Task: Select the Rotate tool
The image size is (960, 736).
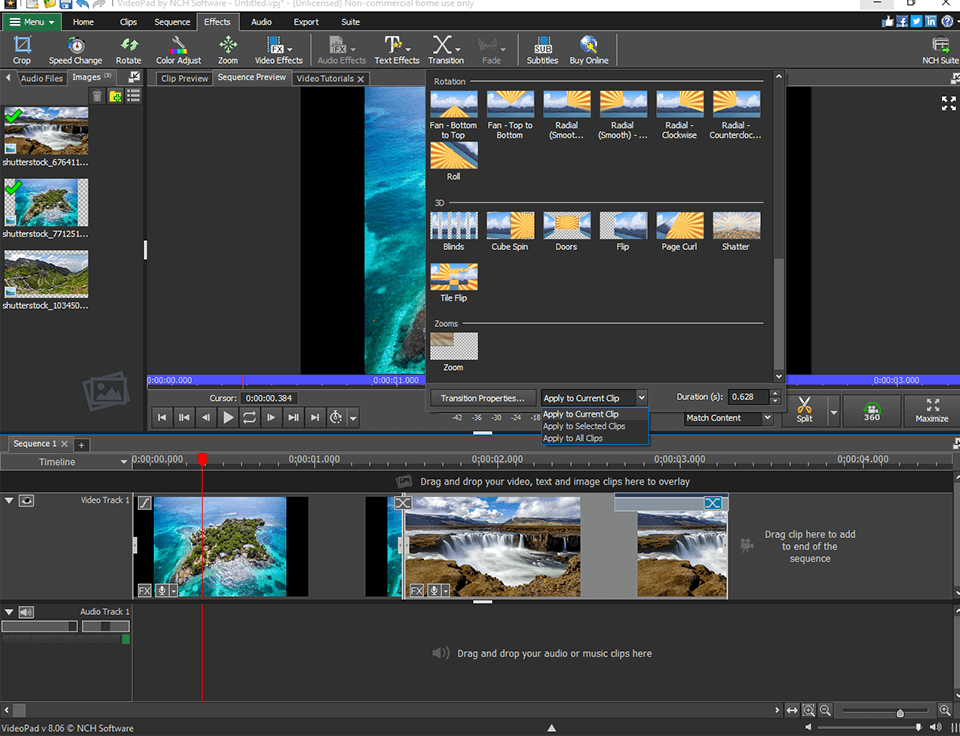Action: 128,49
